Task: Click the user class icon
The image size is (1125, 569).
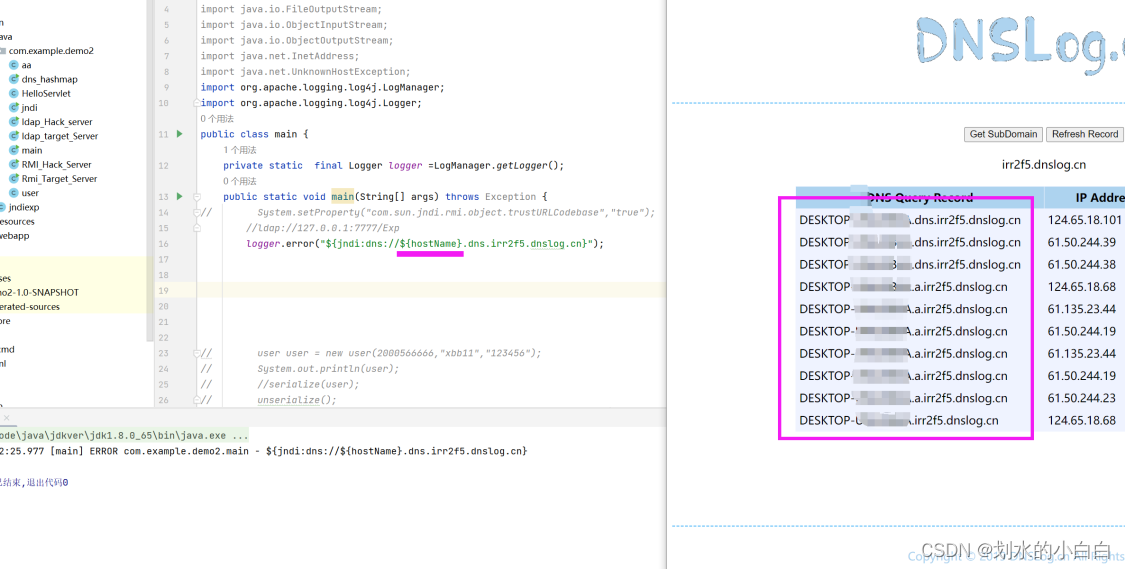Action: [x=14, y=193]
